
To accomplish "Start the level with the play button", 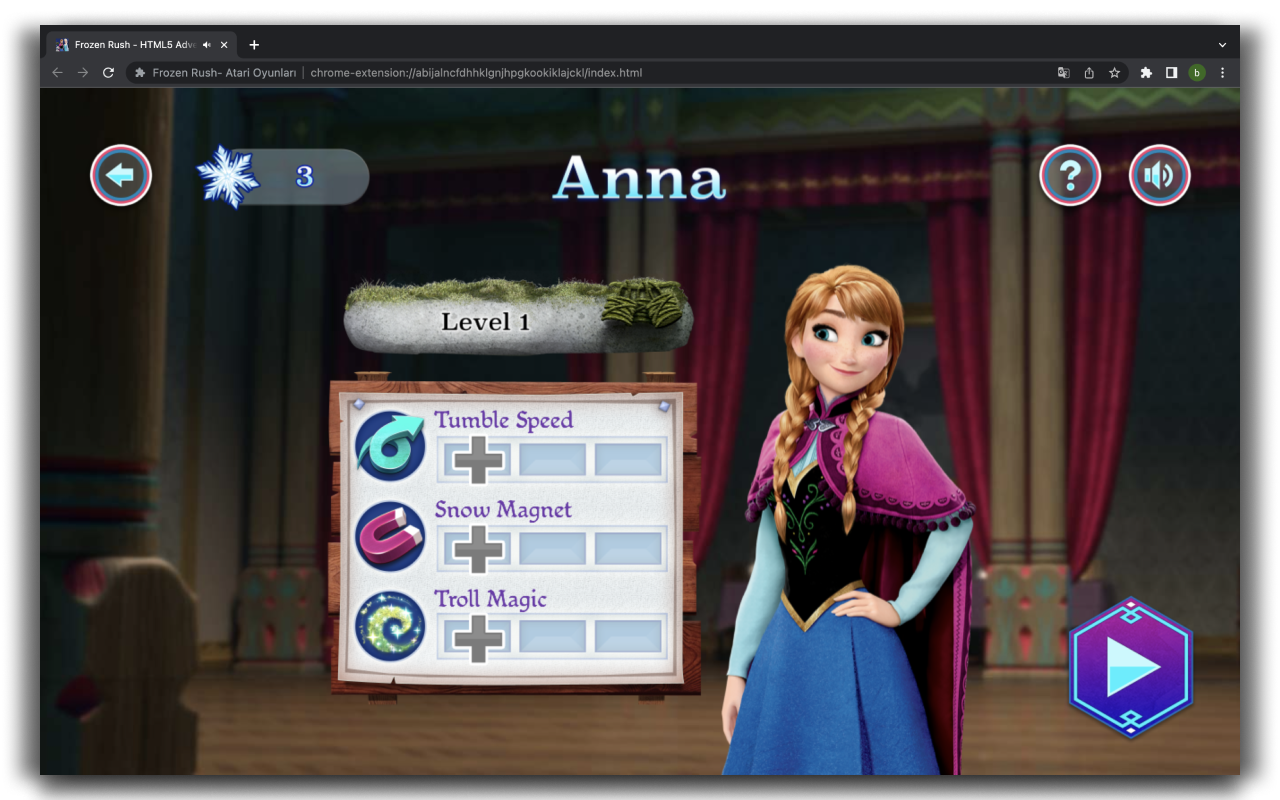I will pos(1131,667).
